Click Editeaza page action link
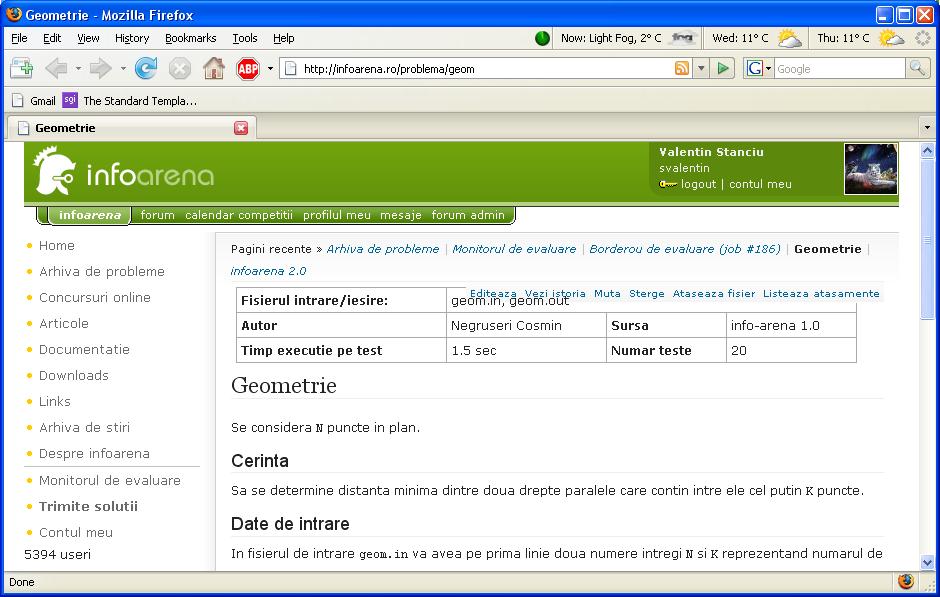This screenshot has width=940, height=597. pos(493,293)
